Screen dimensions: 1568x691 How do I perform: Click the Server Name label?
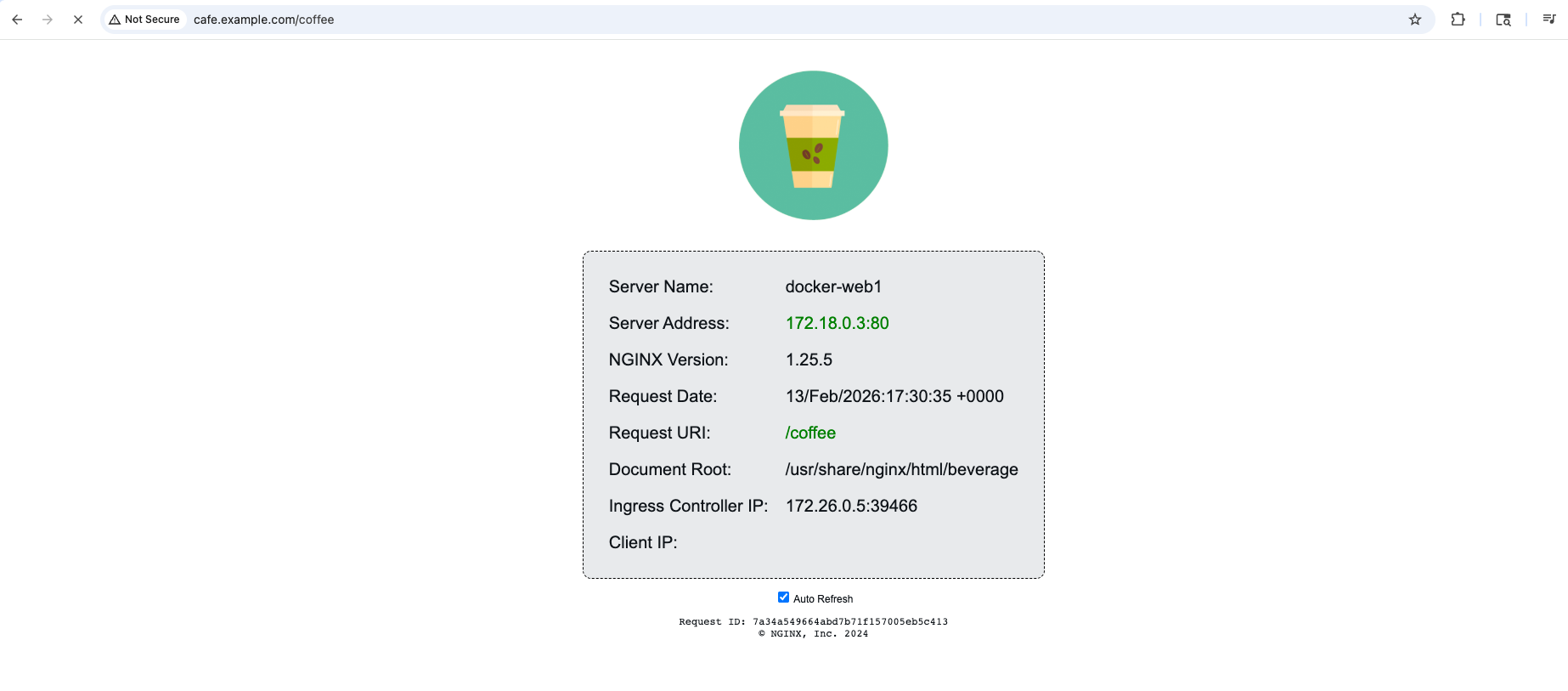pyautogui.click(x=661, y=286)
